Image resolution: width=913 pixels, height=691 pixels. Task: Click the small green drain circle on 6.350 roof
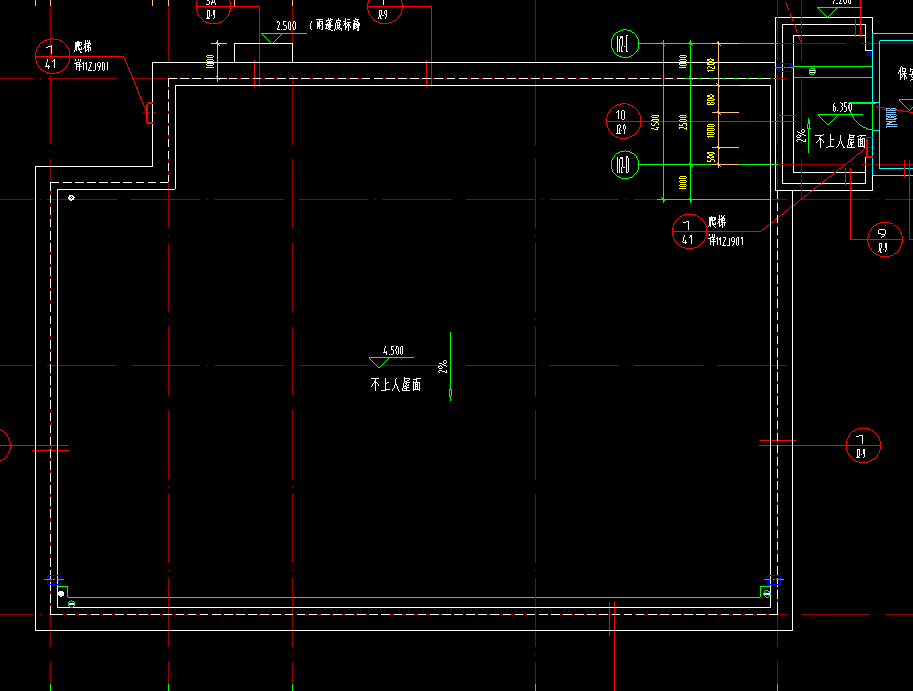(812, 72)
